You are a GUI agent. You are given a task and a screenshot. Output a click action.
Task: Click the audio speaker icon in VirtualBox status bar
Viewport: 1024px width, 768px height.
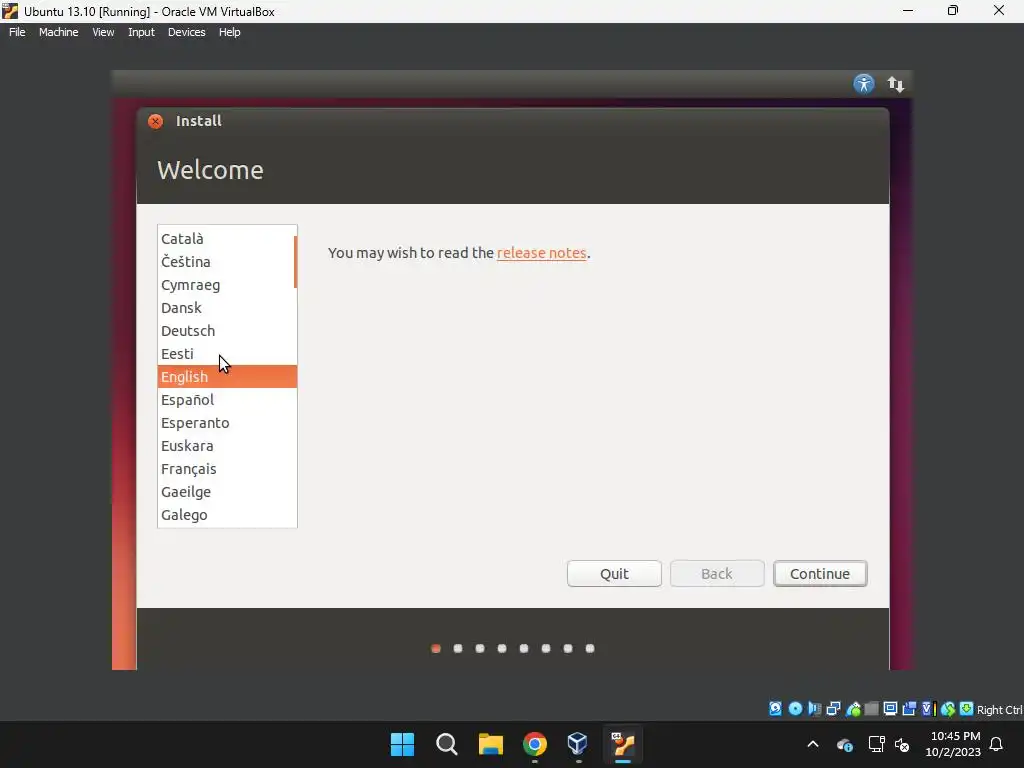click(x=814, y=709)
